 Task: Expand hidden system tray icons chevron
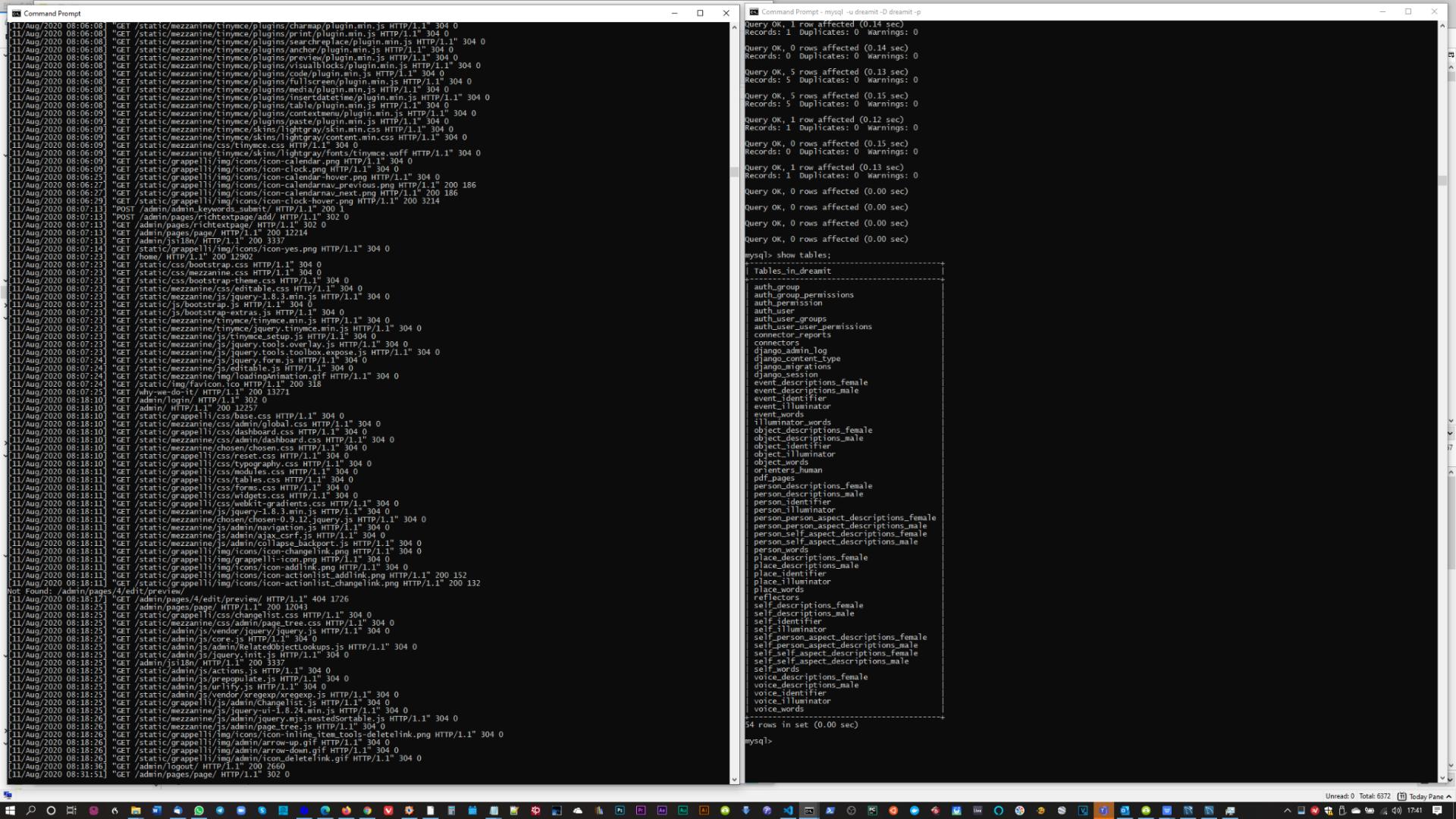[1287, 810]
